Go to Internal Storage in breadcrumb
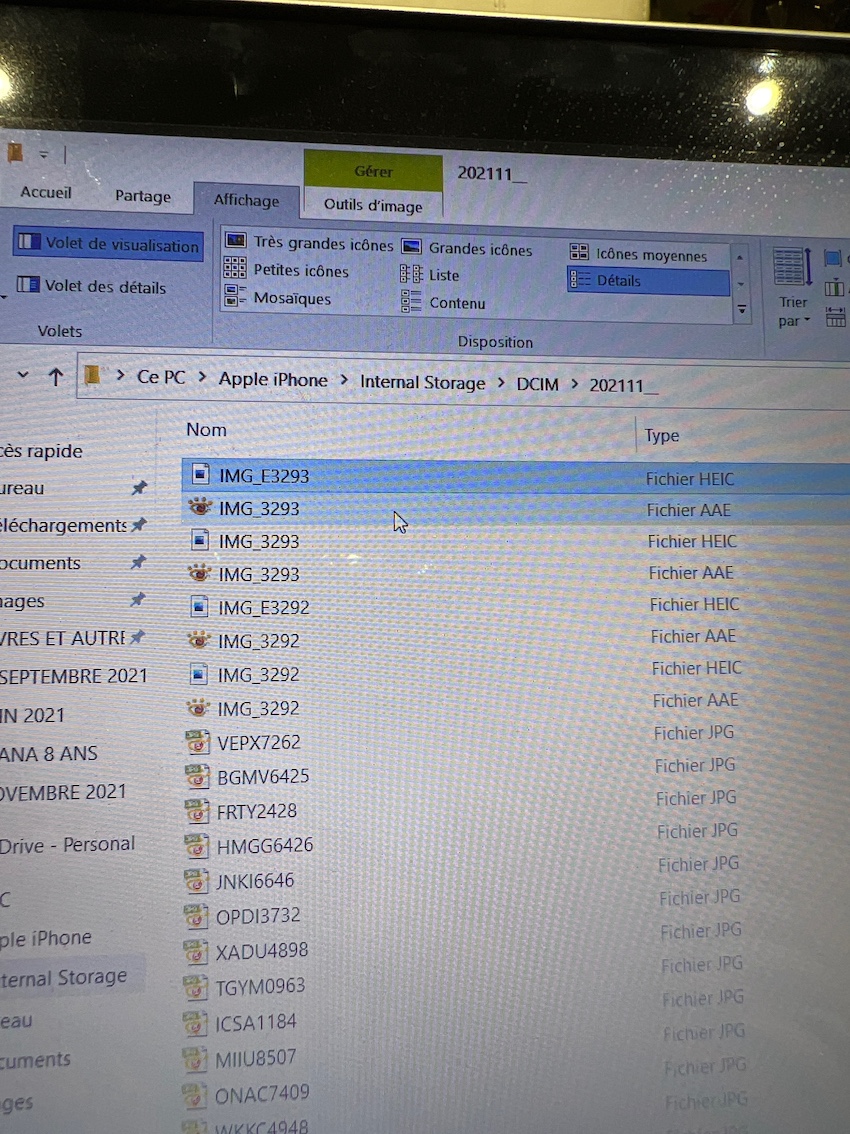Screen dimensions: 850x1134 pyautogui.click(x=422, y=383)
